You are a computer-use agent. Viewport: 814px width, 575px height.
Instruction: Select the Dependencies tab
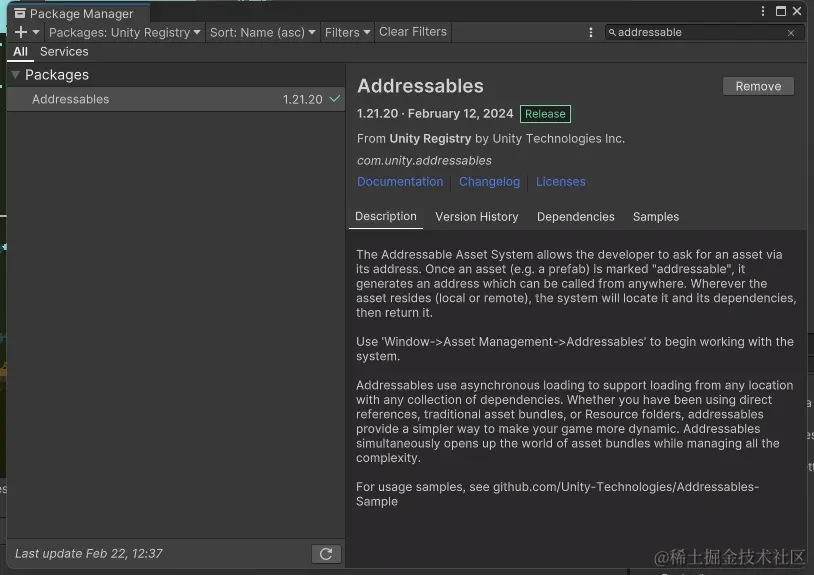575,216
